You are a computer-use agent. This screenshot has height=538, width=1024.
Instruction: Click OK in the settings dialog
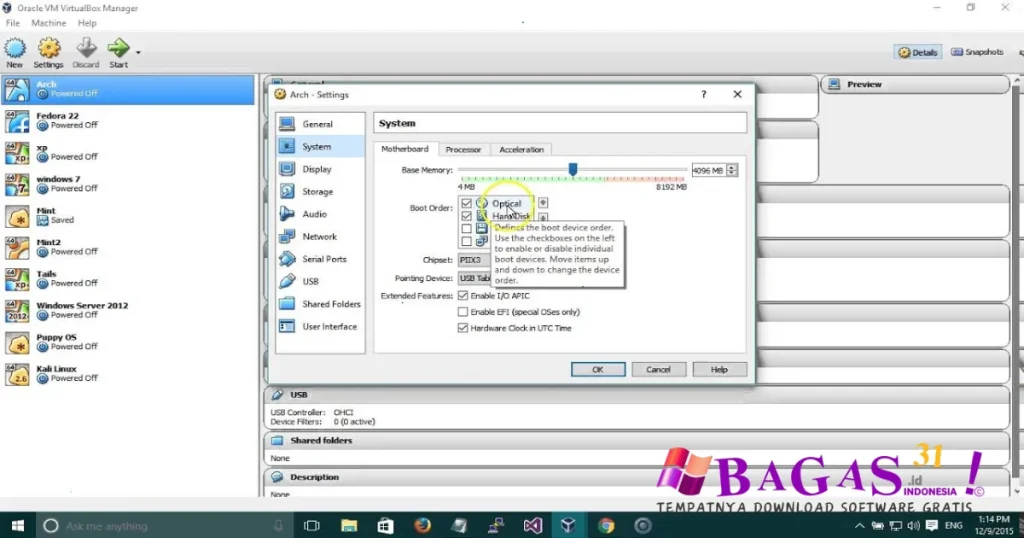598,370
